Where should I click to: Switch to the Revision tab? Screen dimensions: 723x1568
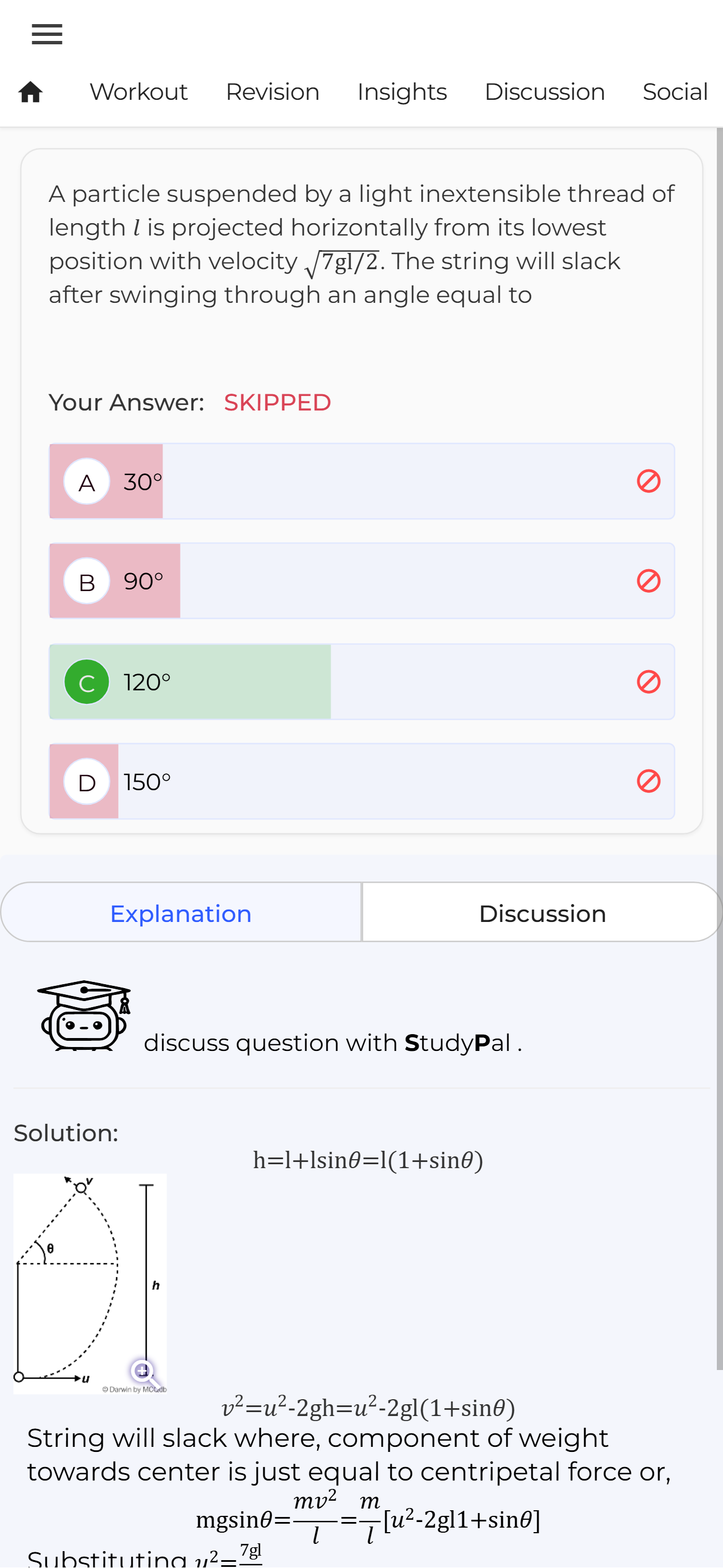(272, 92)
